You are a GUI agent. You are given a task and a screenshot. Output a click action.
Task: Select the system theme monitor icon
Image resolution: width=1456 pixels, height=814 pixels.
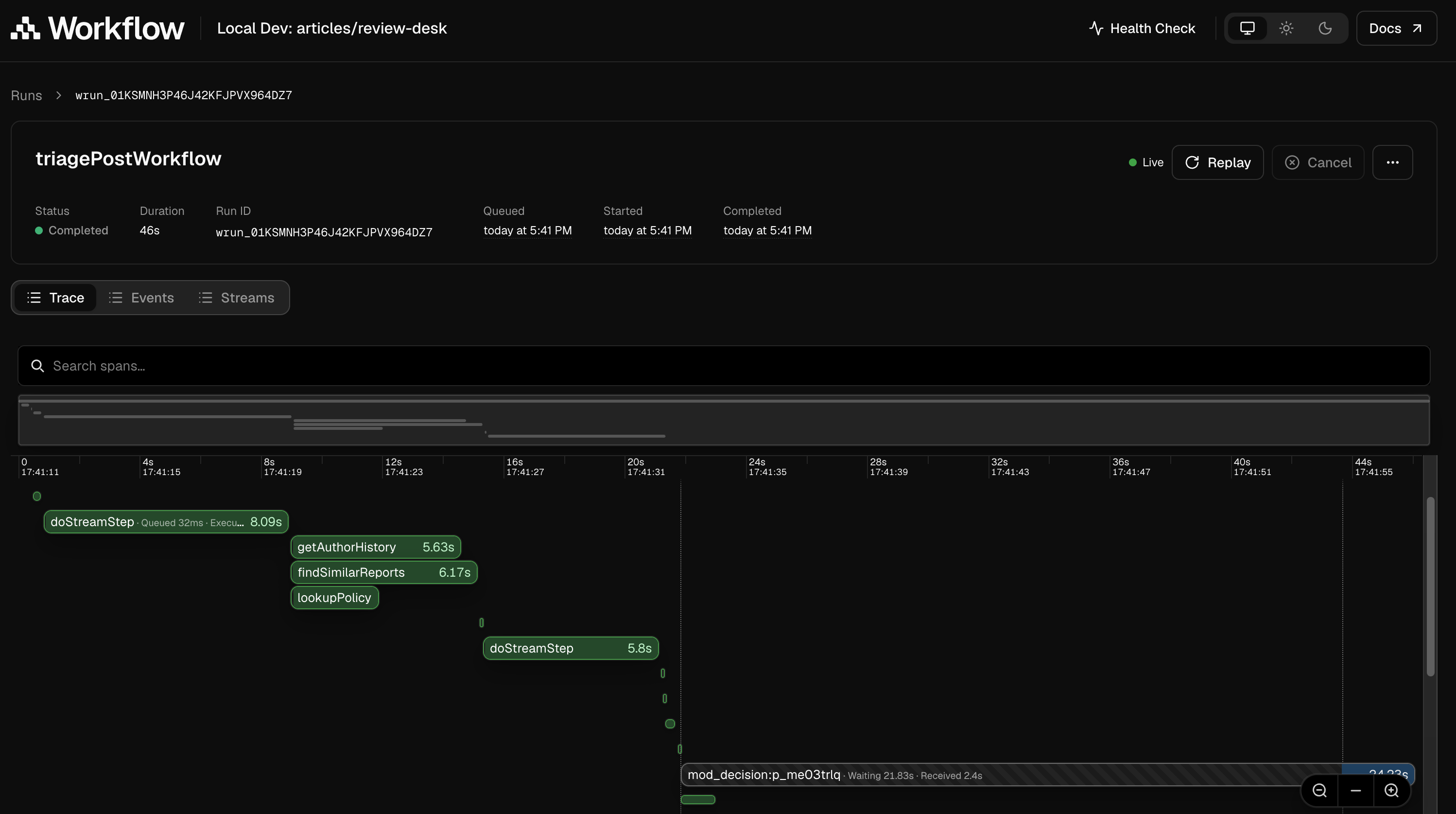tap(1247, 28)
